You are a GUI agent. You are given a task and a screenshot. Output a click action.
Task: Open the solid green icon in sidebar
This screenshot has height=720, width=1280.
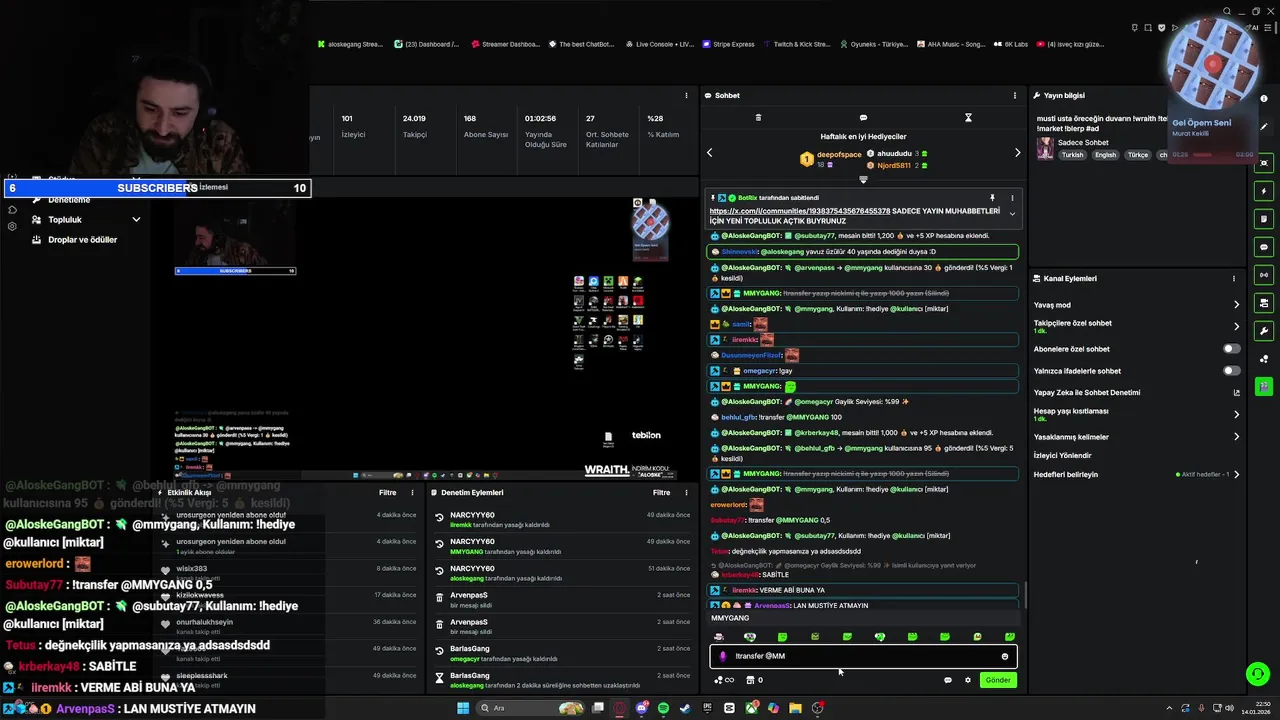tap(1264, 386)
